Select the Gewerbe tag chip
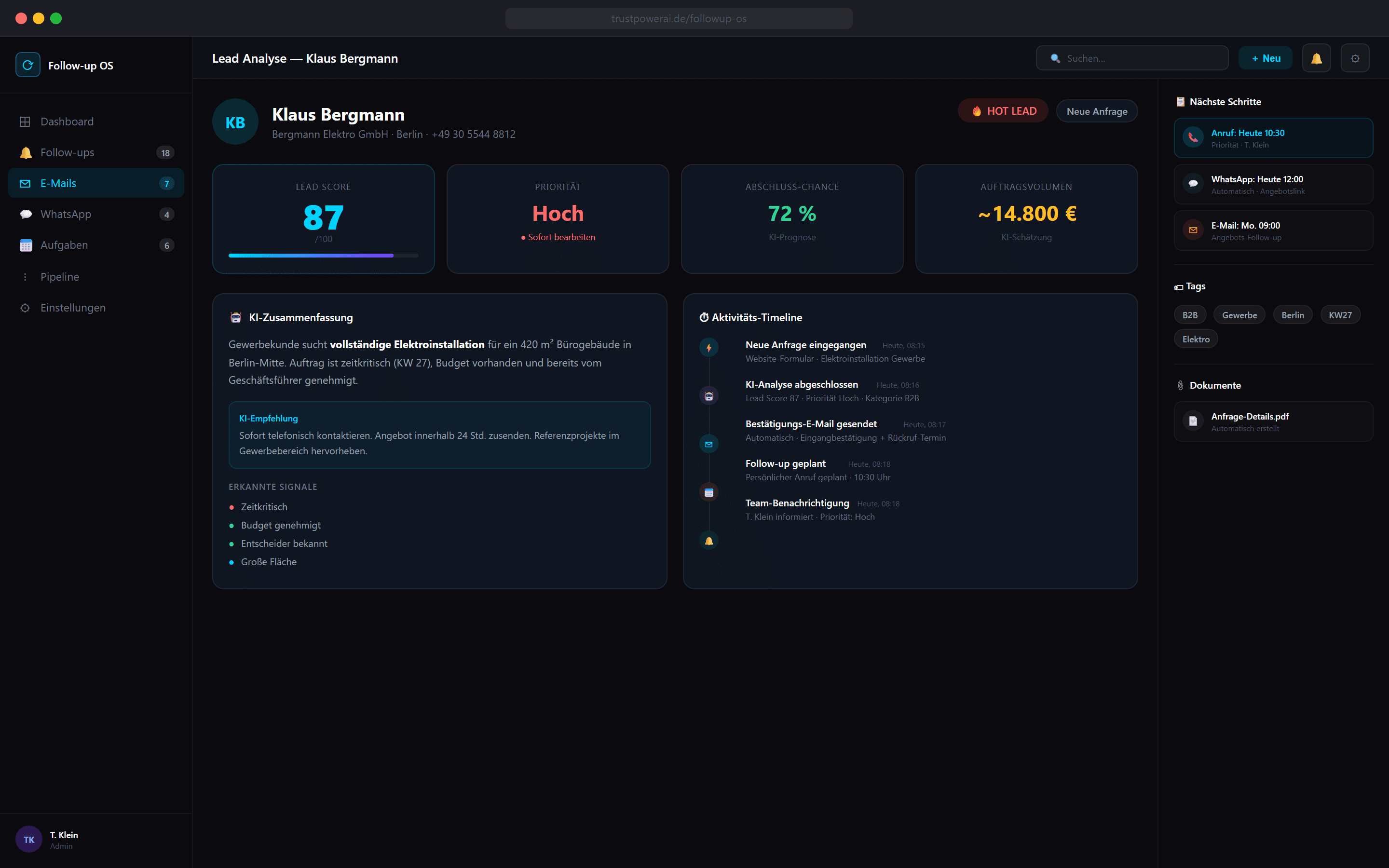The height and width of the screenshot is (868, 1389). [1239, 314]
